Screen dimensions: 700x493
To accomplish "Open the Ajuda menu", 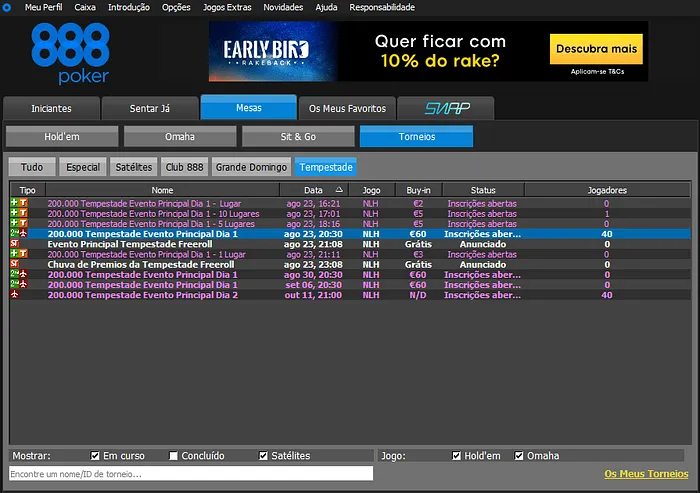I will point(326,7).
